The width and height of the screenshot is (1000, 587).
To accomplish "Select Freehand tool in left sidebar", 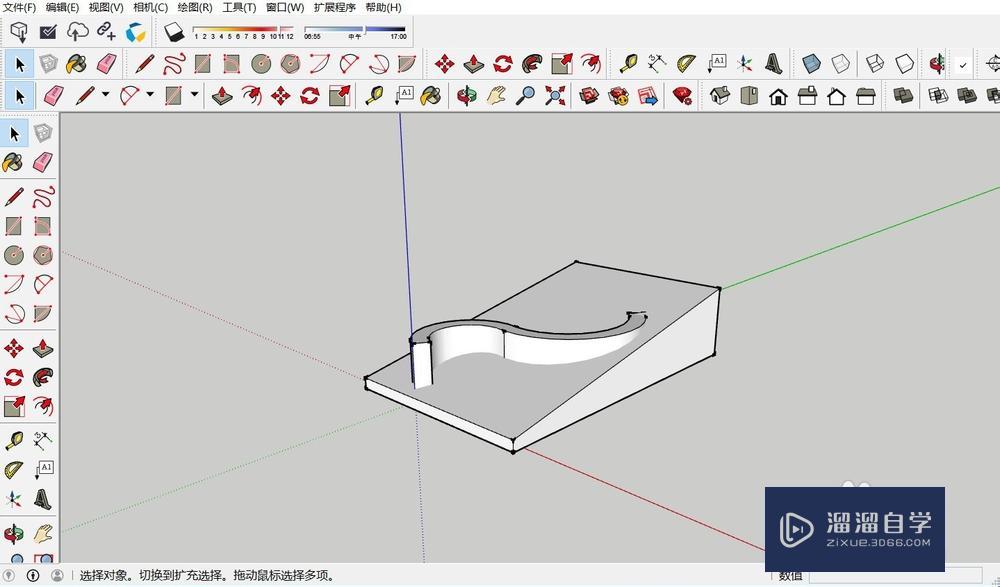I will [x=43, y=197].
